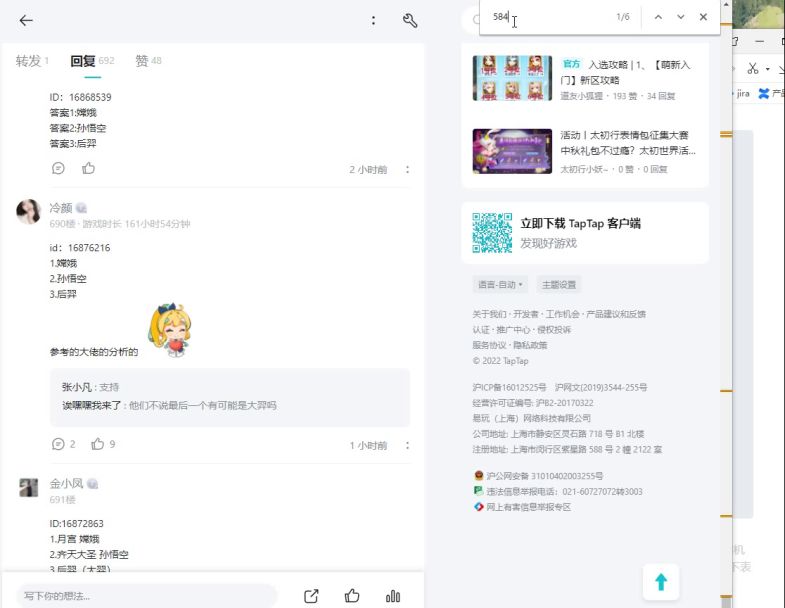
Task: Toggle like with bottom bar thumbs-up
Action: click(x=352, y=596)
